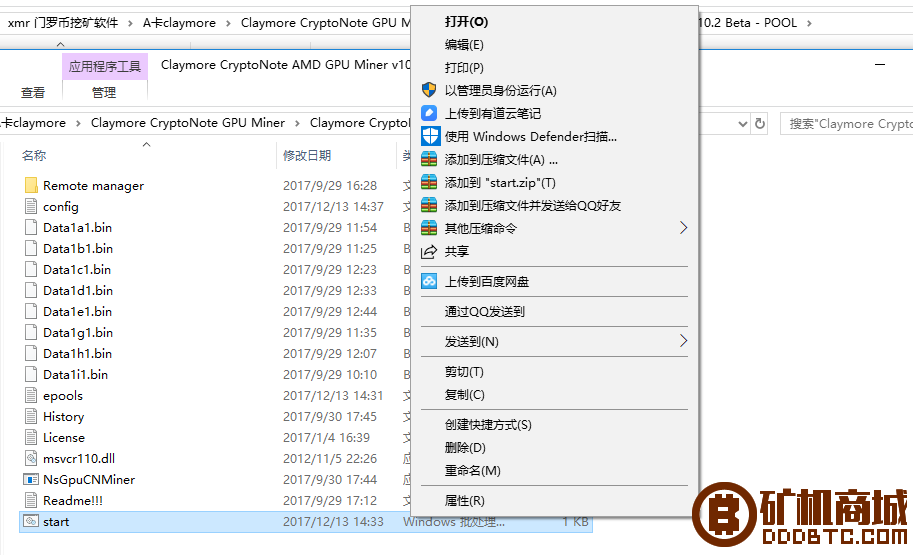This screenshot has height=555, width=913.
Task: Click the Remote manager folder icon
Action: pos(31,185)
